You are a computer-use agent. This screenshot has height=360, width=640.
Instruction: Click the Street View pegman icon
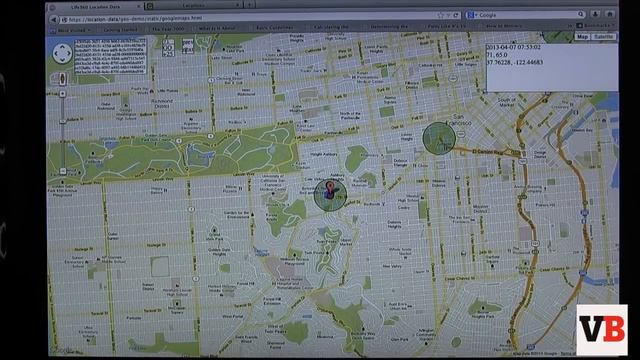[62, 78]
